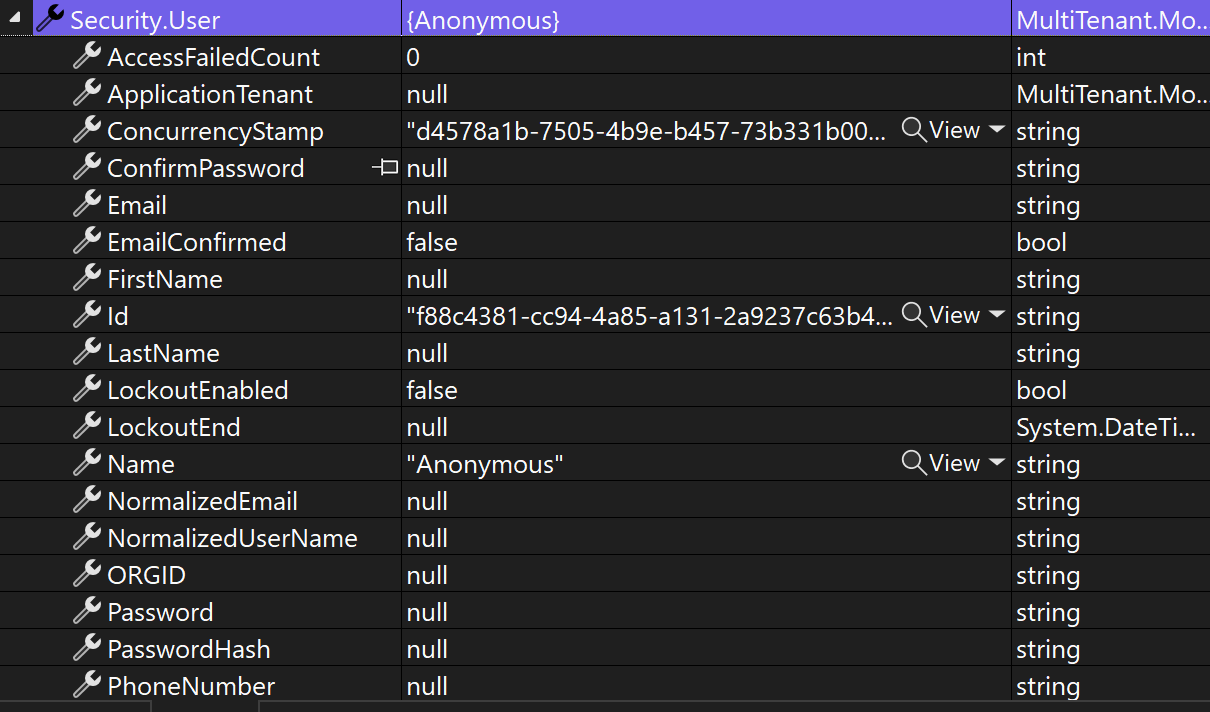
Task: Click the wrench icon next to NormalizedEmail
Action: click(x=88, y=500)
